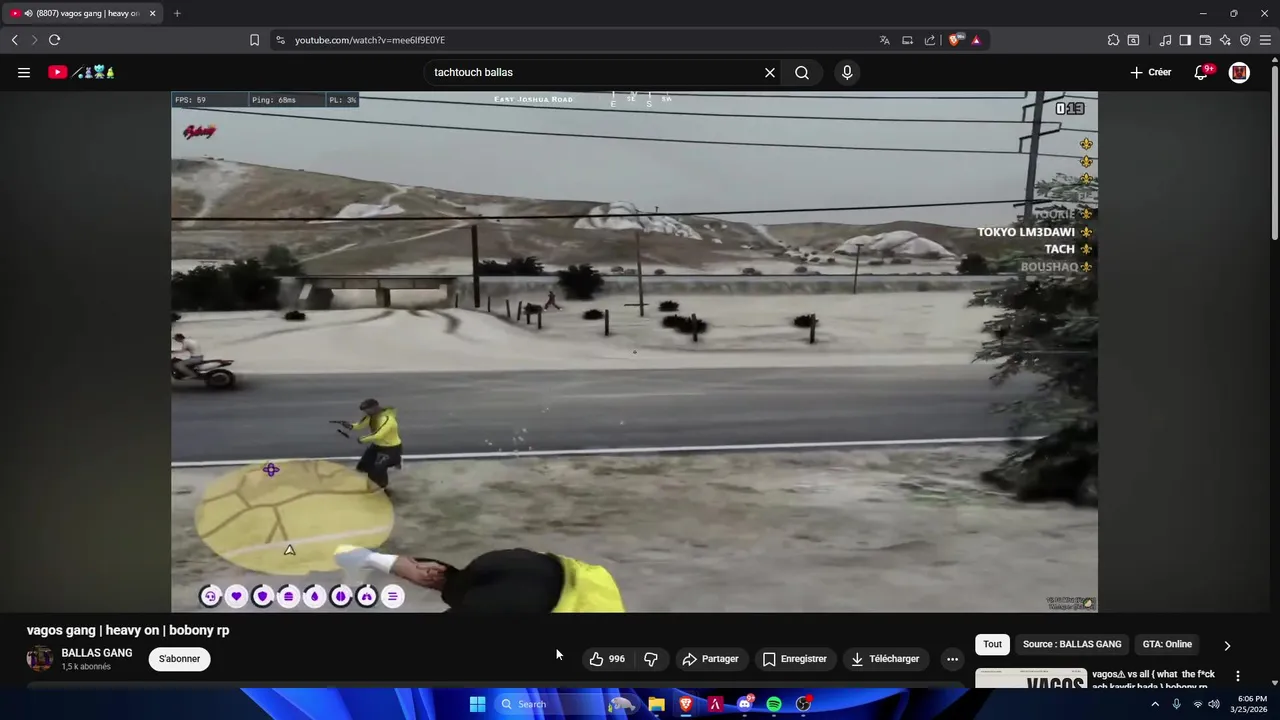Open the tab search icon in toolbar
Viewport: 1280px width, 720px height.
(1133, 40)
